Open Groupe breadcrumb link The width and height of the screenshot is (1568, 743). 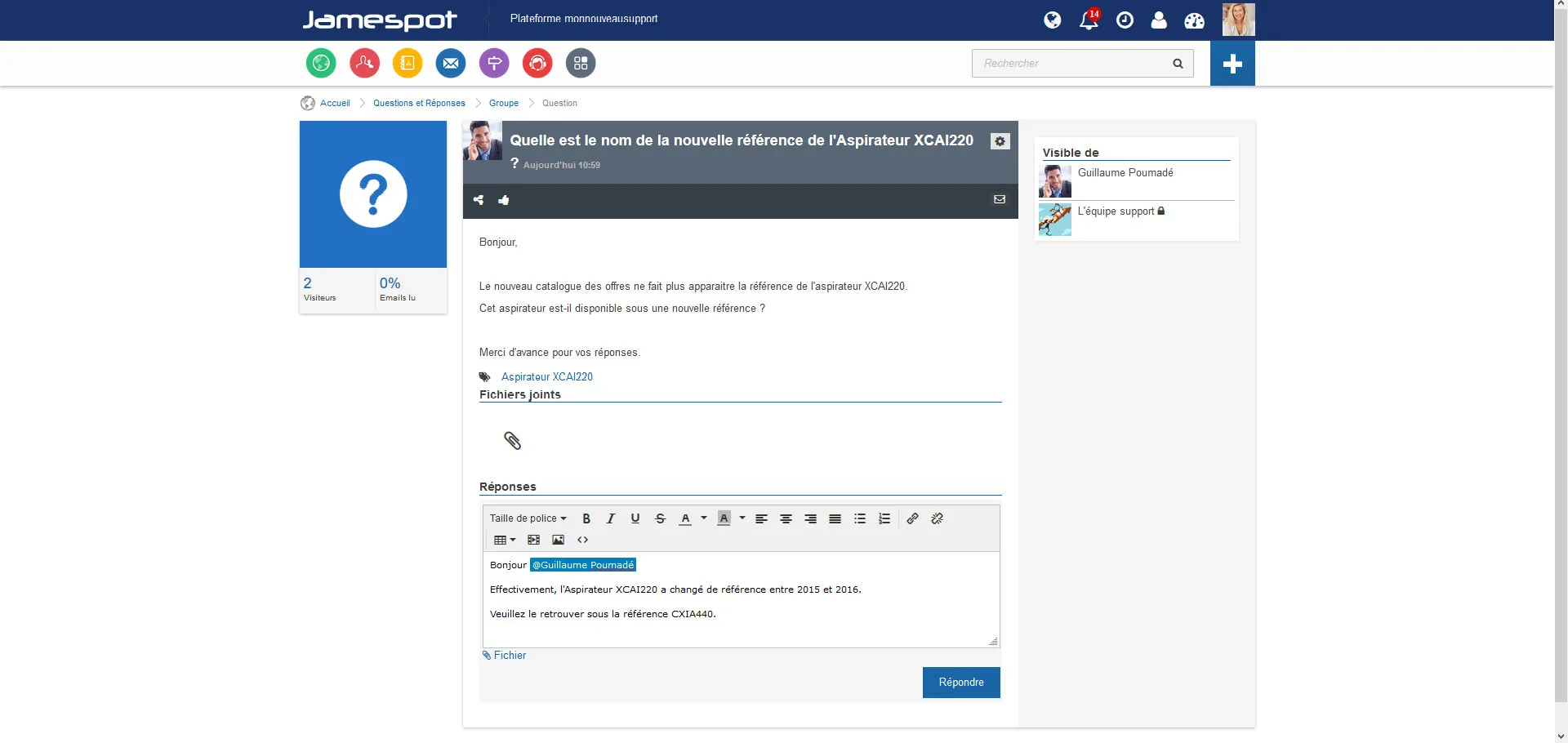(x=504, y=103)
